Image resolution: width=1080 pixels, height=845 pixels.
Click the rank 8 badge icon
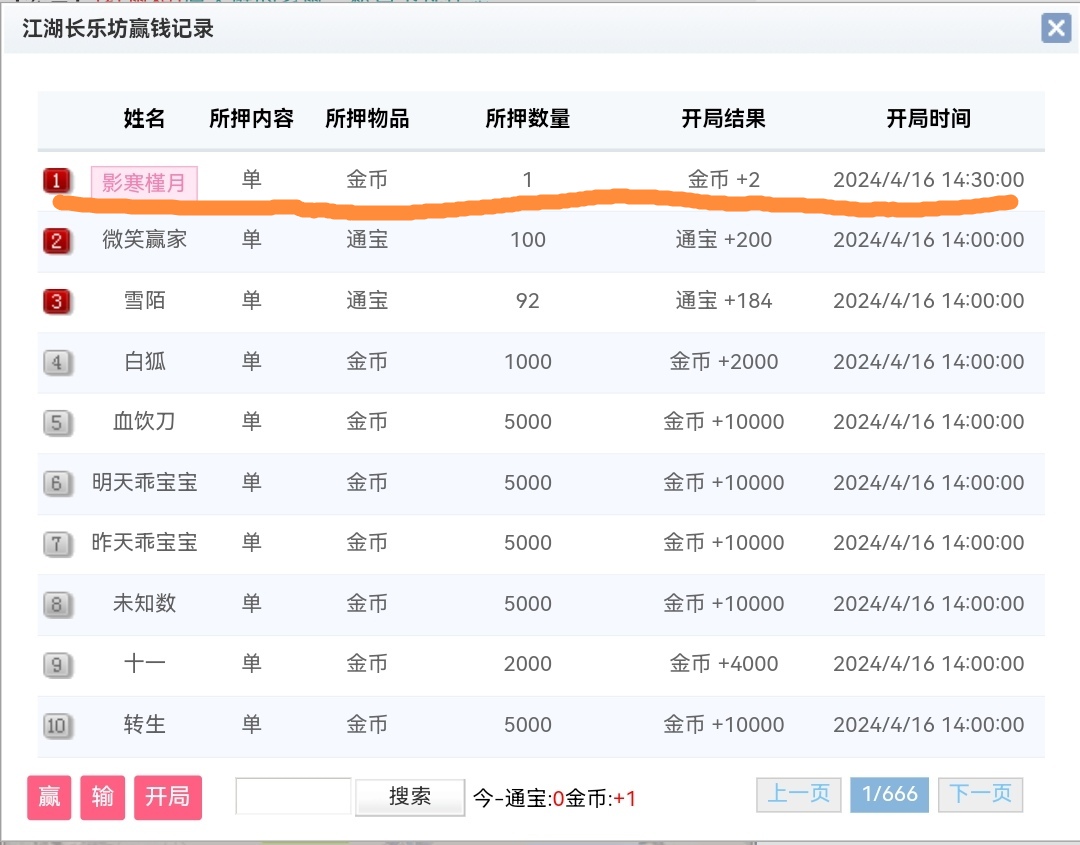57,604
